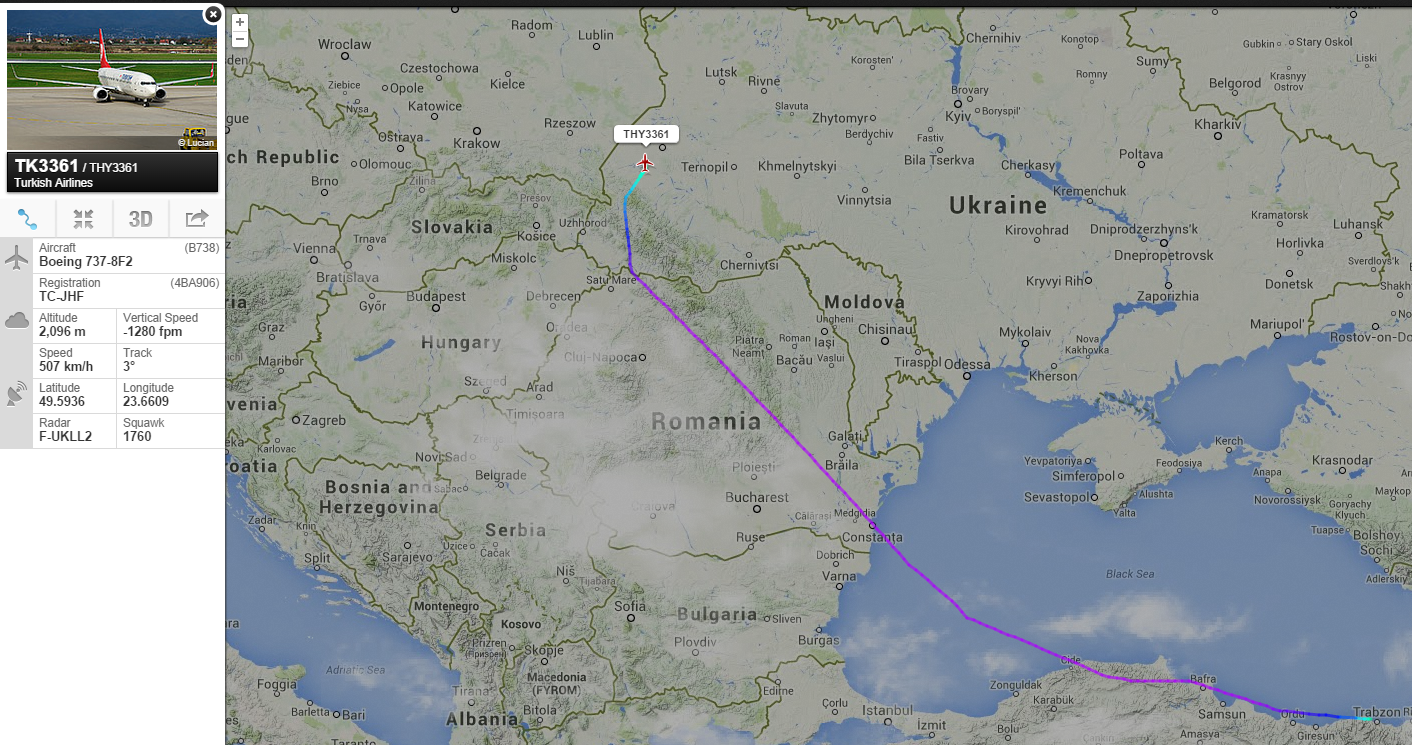Open the Turkish Airlines aircraft photo
The image size is (1412, 745).
pyautogui.click(x=112, y=80)
